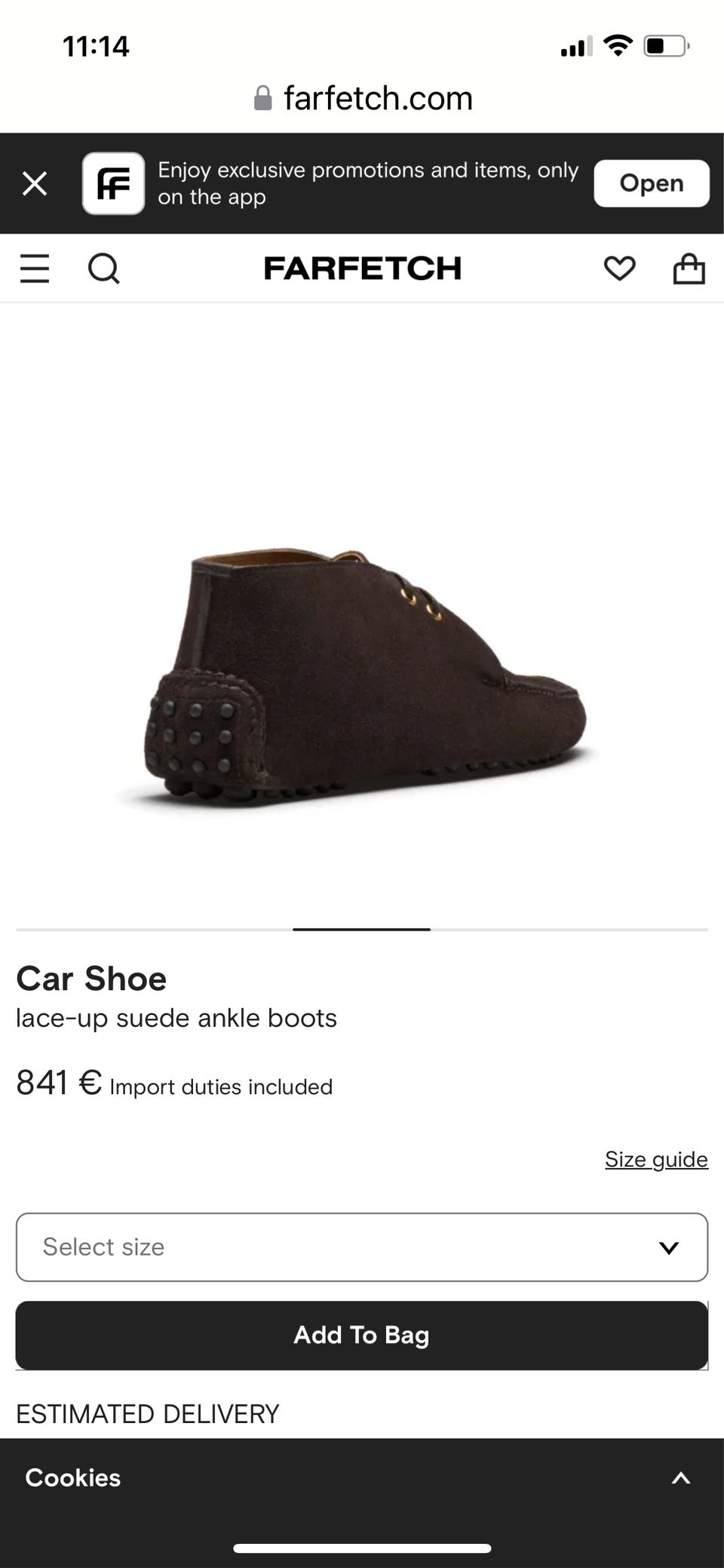The height and width of the screenshot is (1568, 724).
Task: Tap the Car Shoe brand name
Action: [x=91, y=979]
